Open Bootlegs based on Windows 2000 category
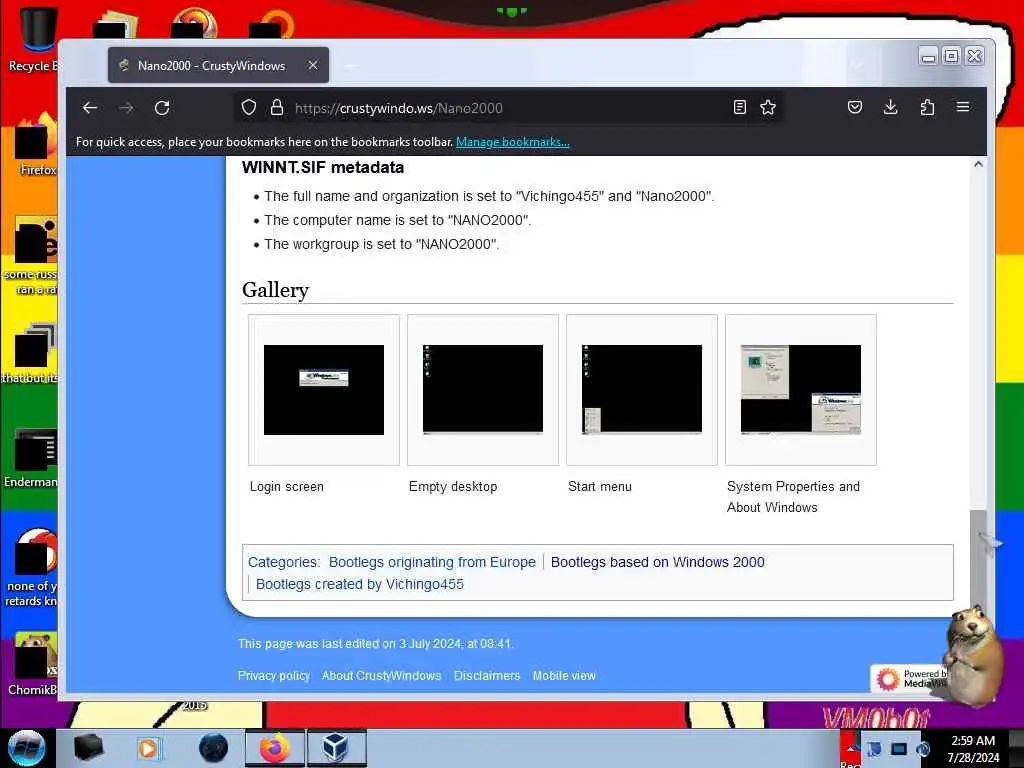 (658, 562)
